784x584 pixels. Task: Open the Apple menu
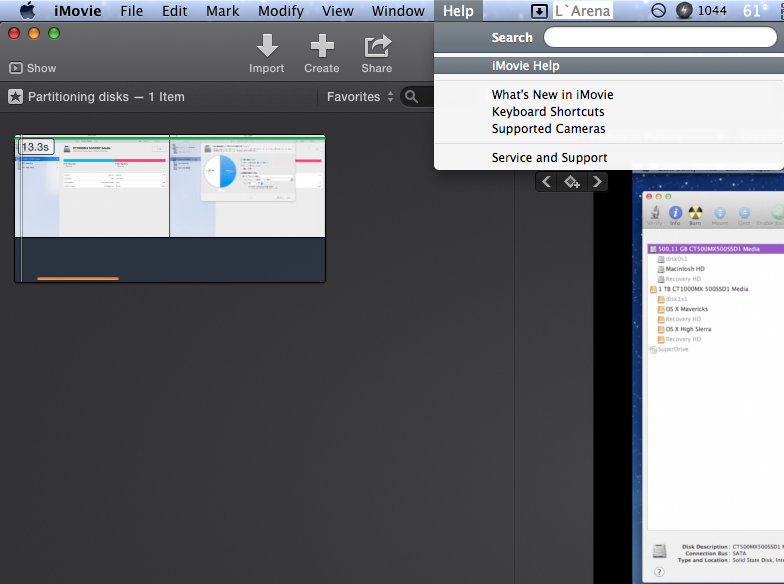(28, 10)
